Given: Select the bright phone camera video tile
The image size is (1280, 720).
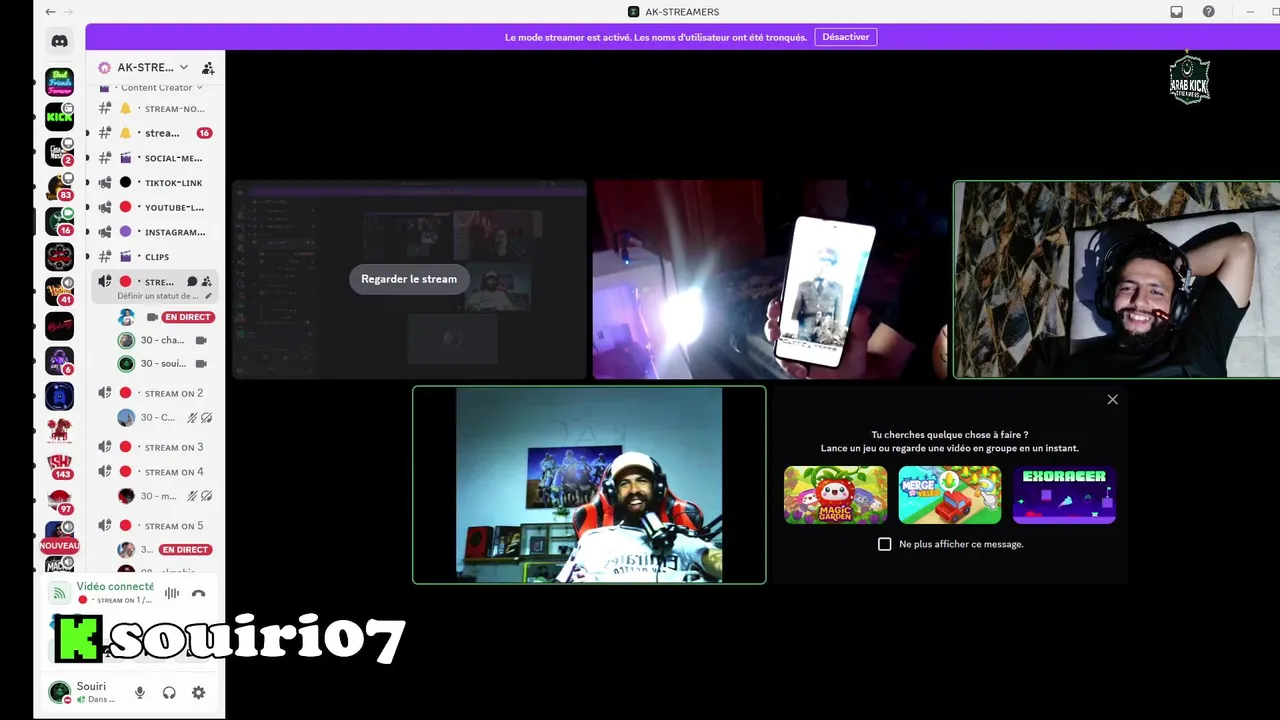Looking at the screenshot, I should [x=770, y=280].
